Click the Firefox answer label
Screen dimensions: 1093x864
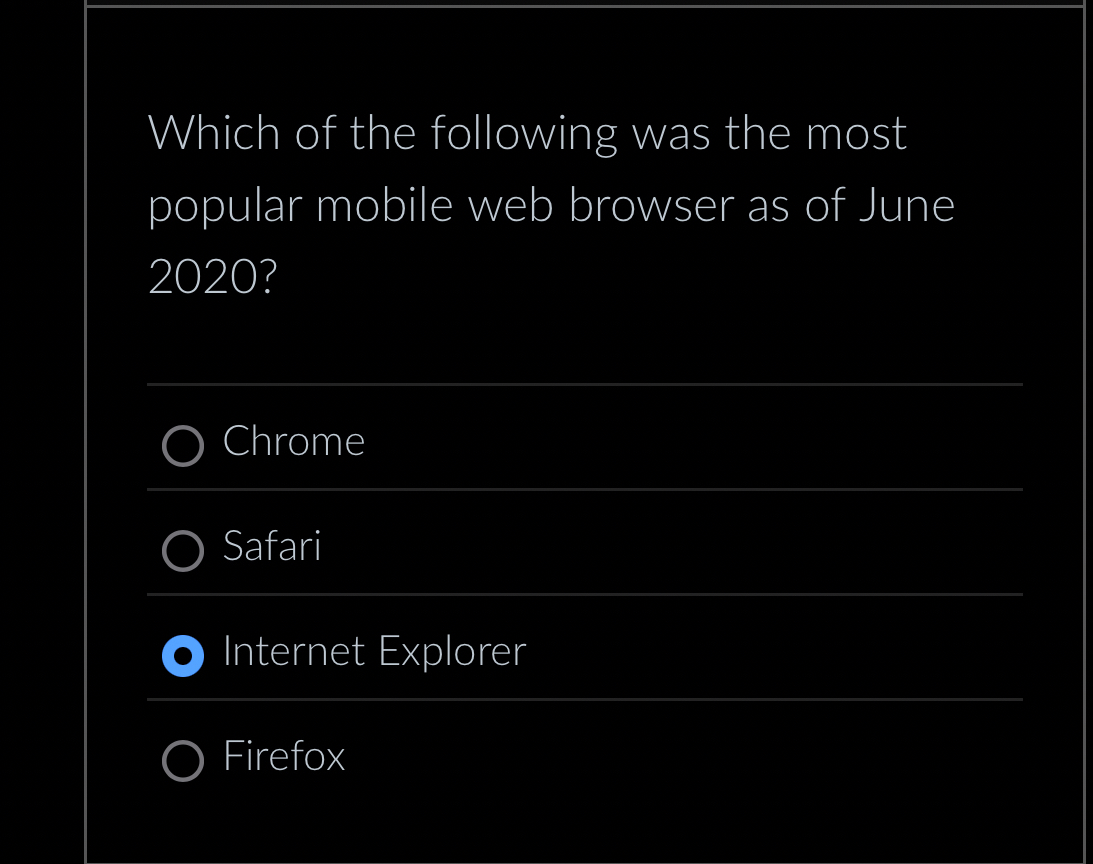coord(283,757)
